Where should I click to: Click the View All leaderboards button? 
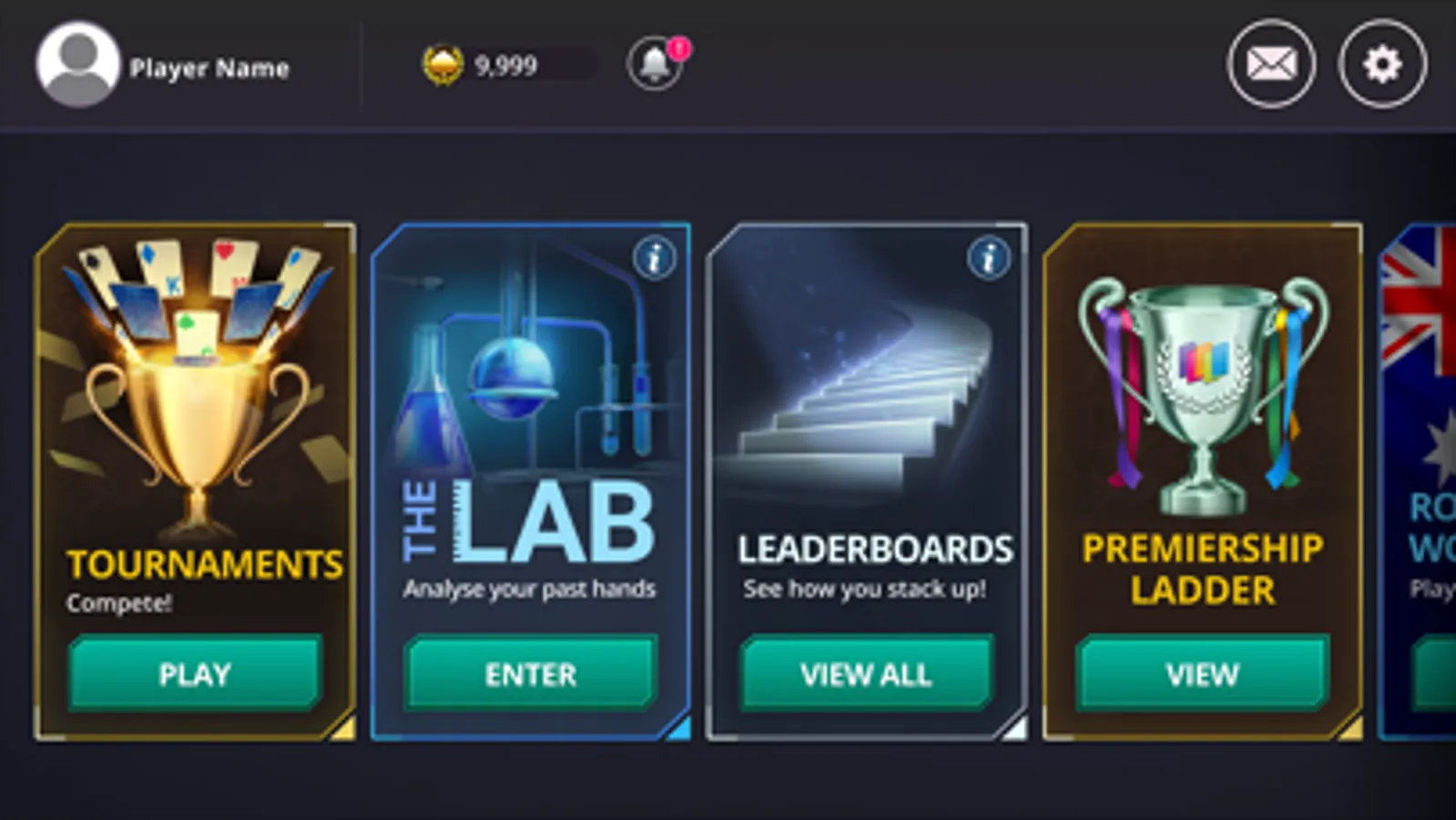(866, 674)
